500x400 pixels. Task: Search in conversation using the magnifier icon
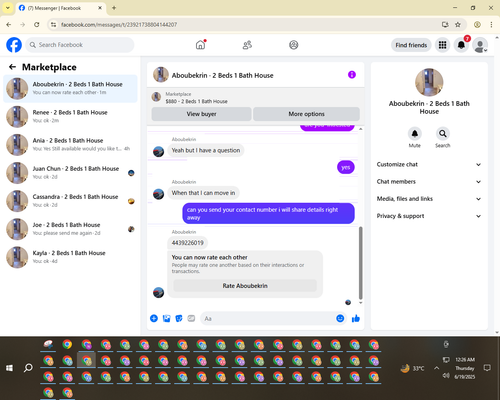(x=443, y=134)
